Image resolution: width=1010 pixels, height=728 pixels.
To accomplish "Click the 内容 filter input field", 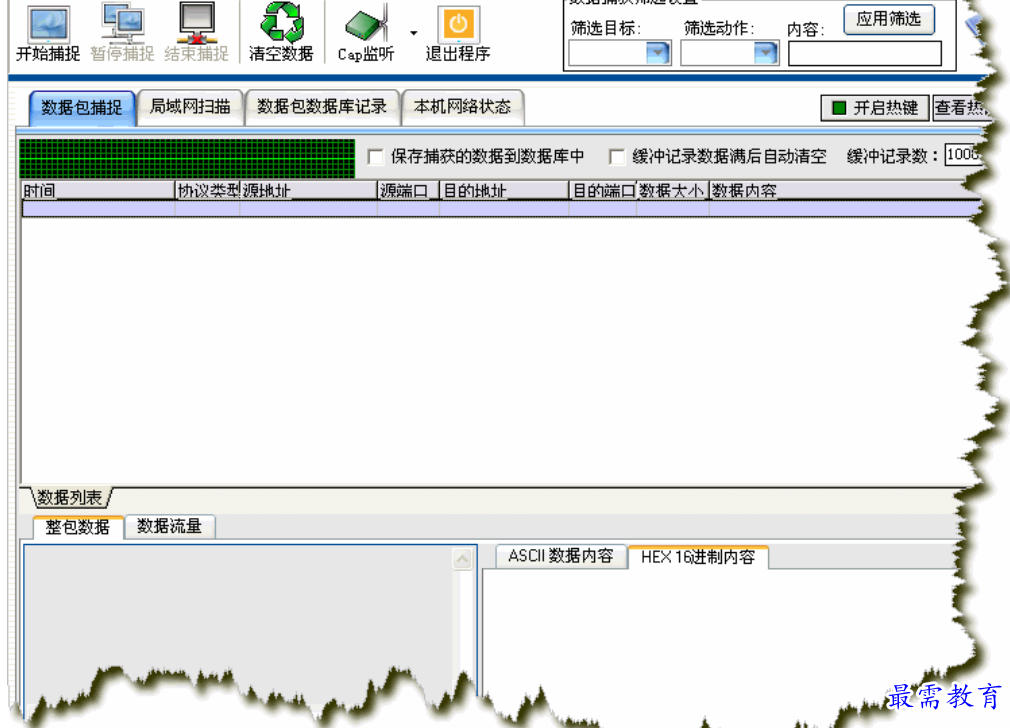I will coord(864,53).
